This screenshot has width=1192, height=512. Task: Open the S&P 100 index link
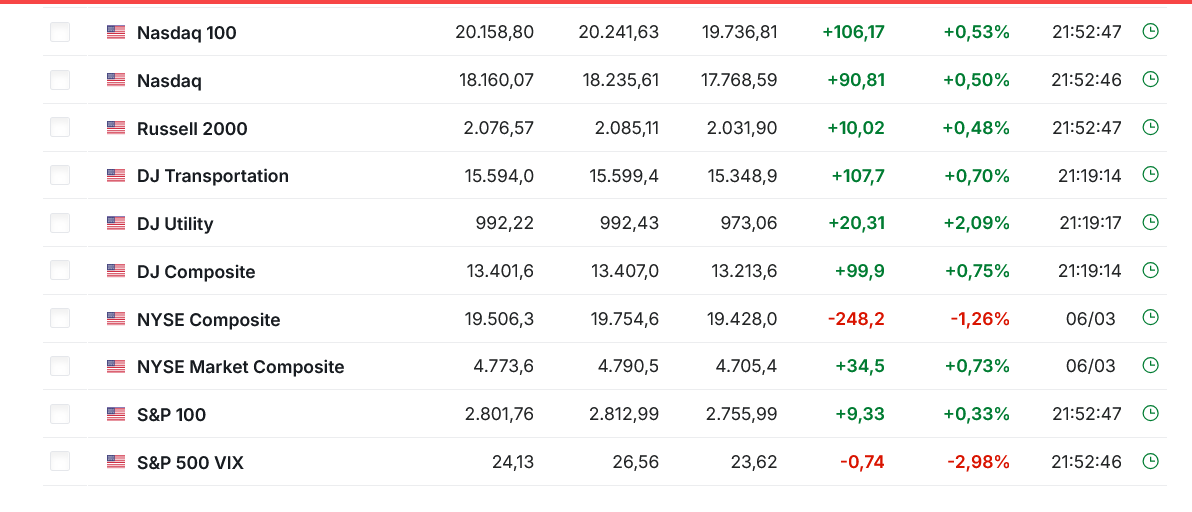[171, 415]
